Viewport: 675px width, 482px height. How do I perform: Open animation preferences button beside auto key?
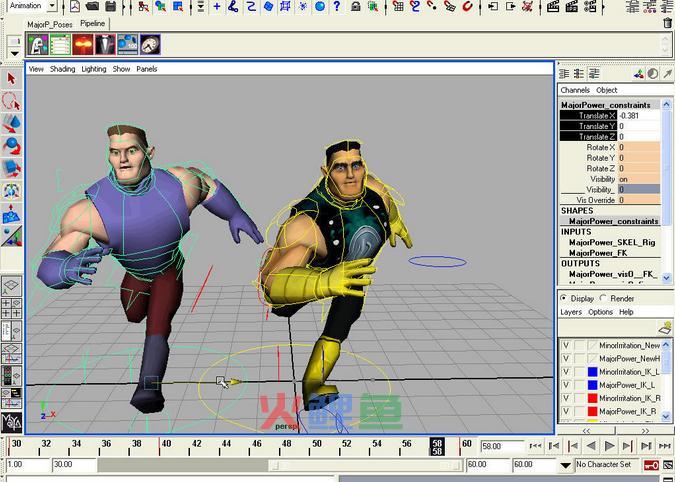point(668,465)
